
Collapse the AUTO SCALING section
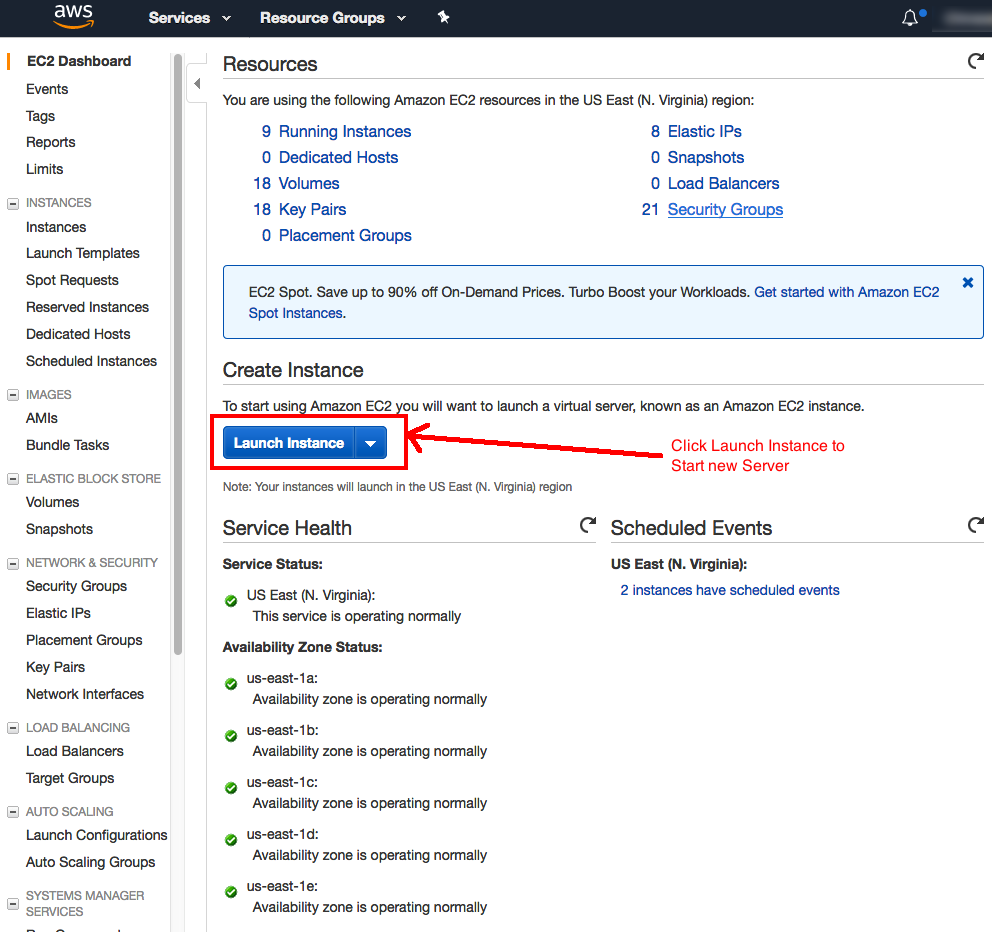[x=13, y=812]
